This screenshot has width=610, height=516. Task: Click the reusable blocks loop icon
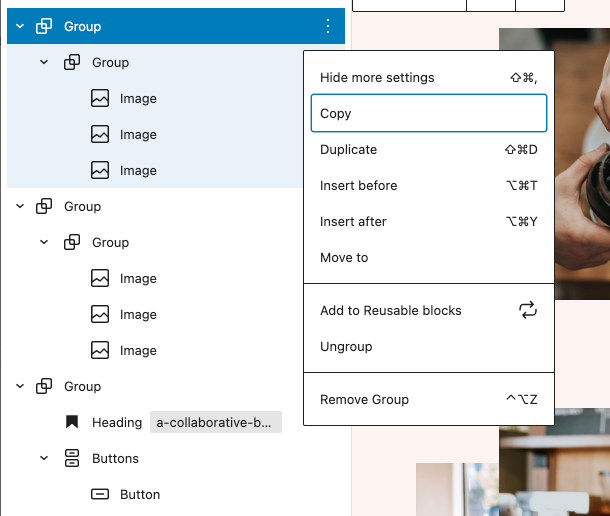point(528,310)
